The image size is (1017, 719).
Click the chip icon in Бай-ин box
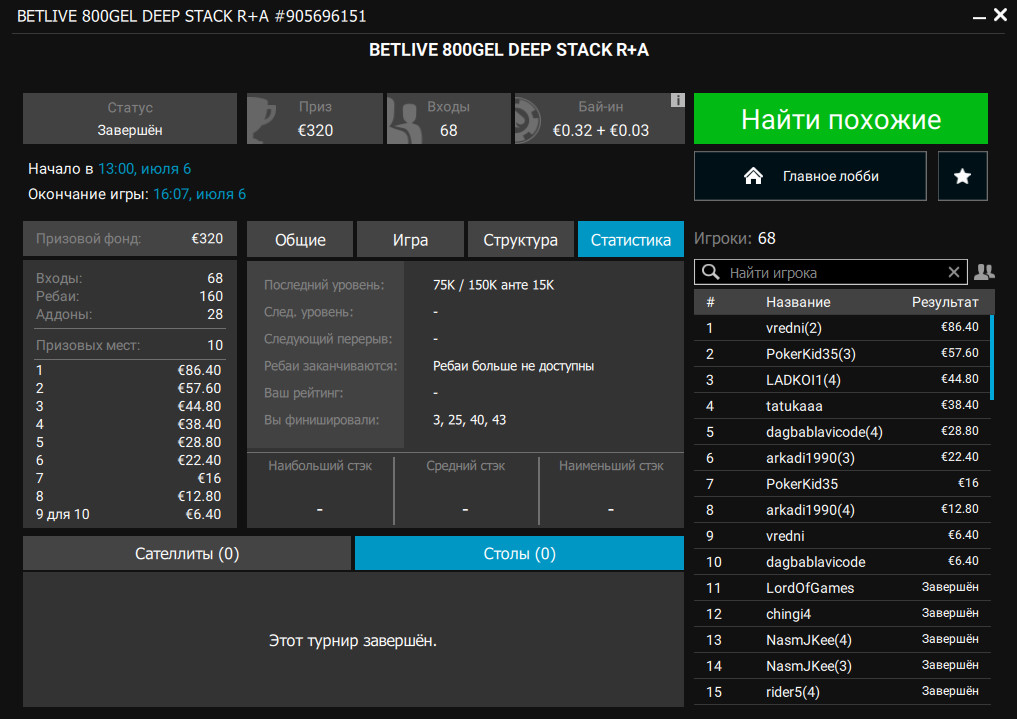pos(533,119)
